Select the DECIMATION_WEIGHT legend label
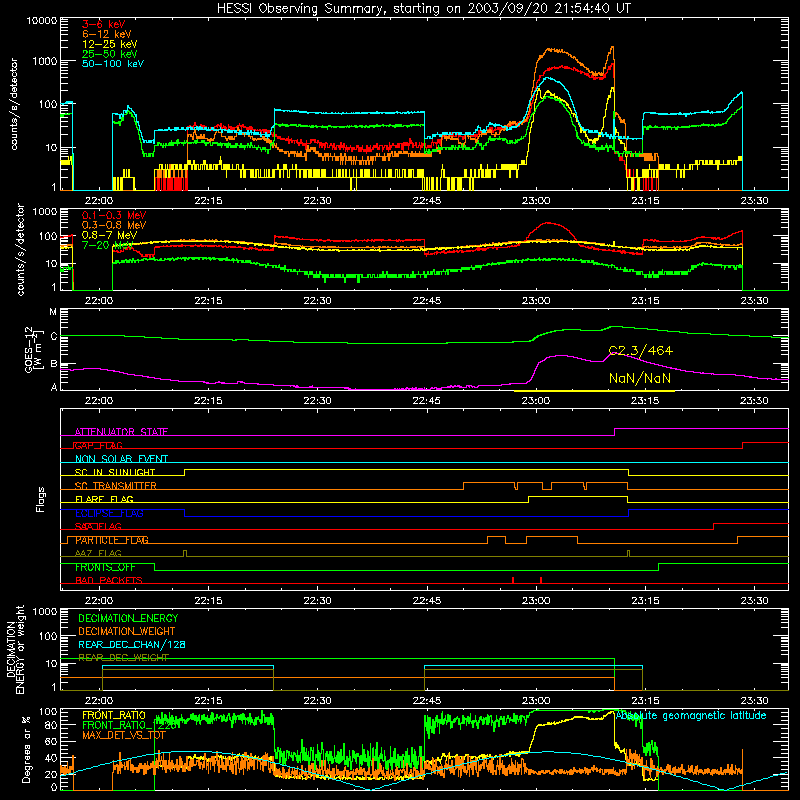 click(127, 631)
